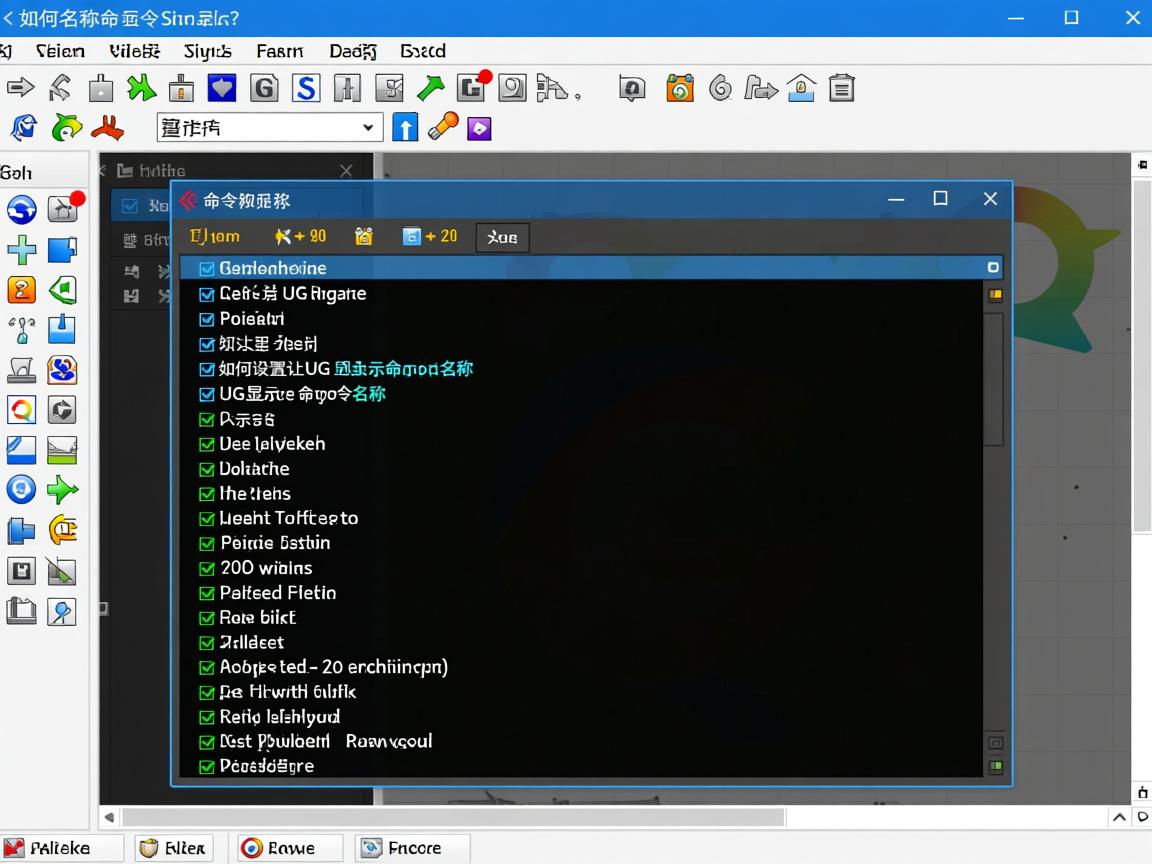Toggle the "Poiealtrl" checkbox
1152x864 pixels.
(x=207, y=319)
